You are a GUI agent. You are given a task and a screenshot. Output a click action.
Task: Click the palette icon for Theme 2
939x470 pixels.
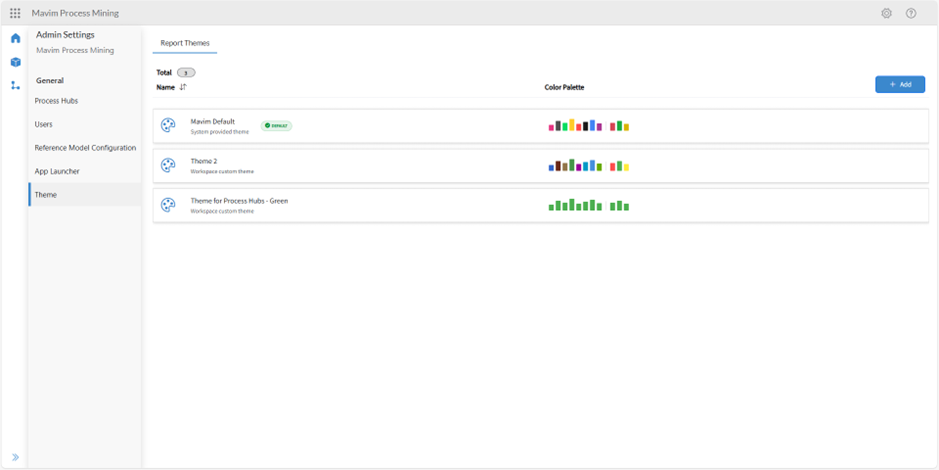coord(168,165)
